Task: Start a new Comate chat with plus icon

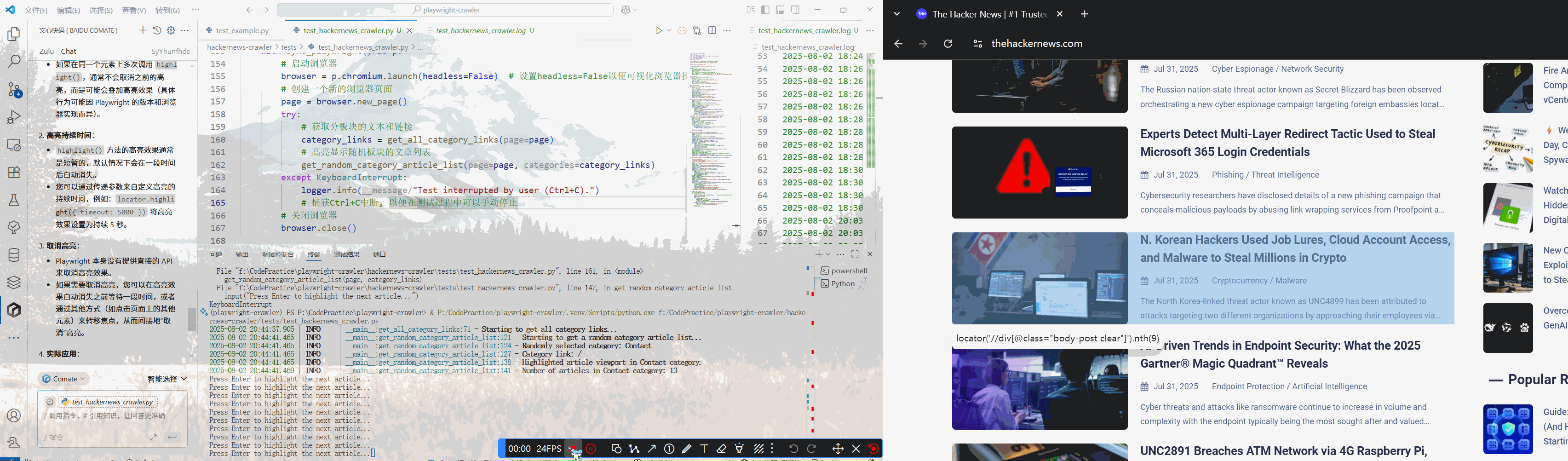Action: [143, 30]
